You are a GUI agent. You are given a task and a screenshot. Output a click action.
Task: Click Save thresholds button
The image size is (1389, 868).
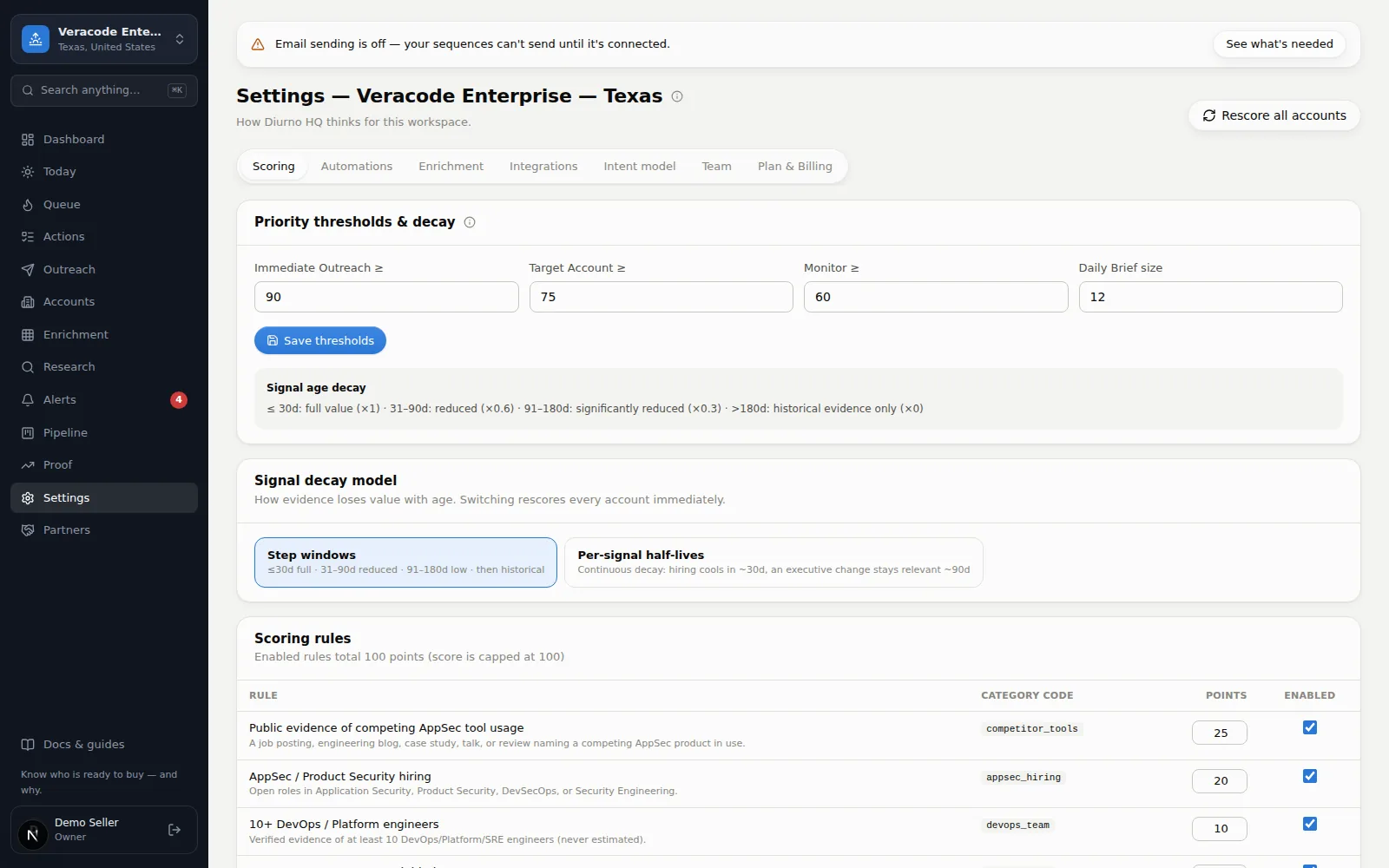point(320,341)
